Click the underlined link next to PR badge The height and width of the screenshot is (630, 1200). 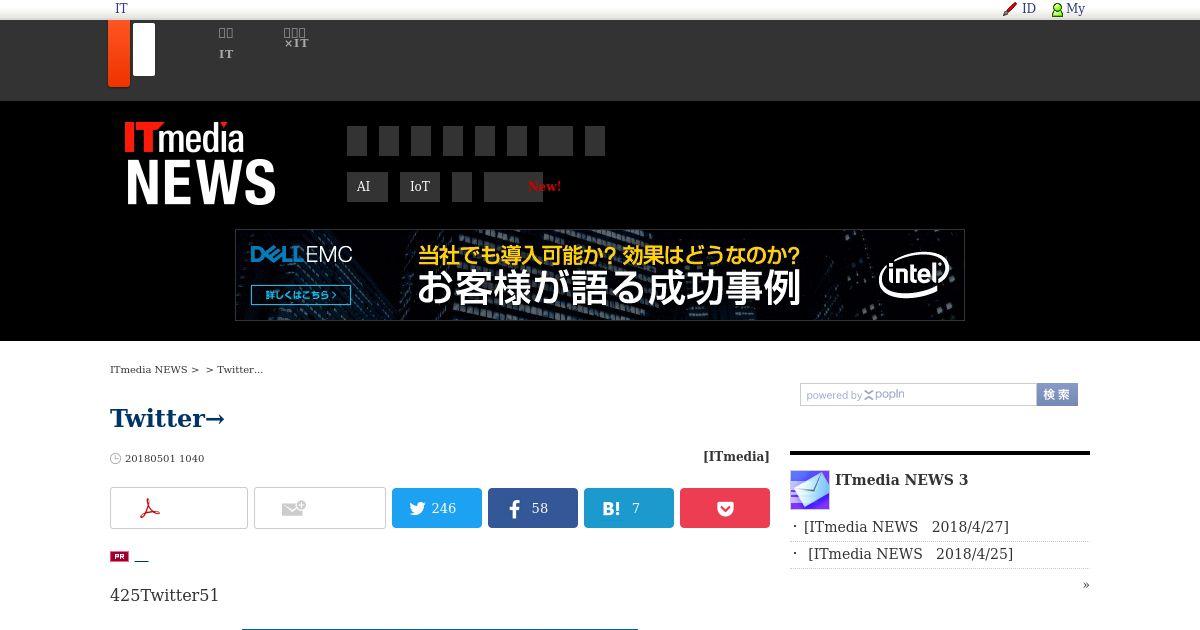[x=141, y=557]
